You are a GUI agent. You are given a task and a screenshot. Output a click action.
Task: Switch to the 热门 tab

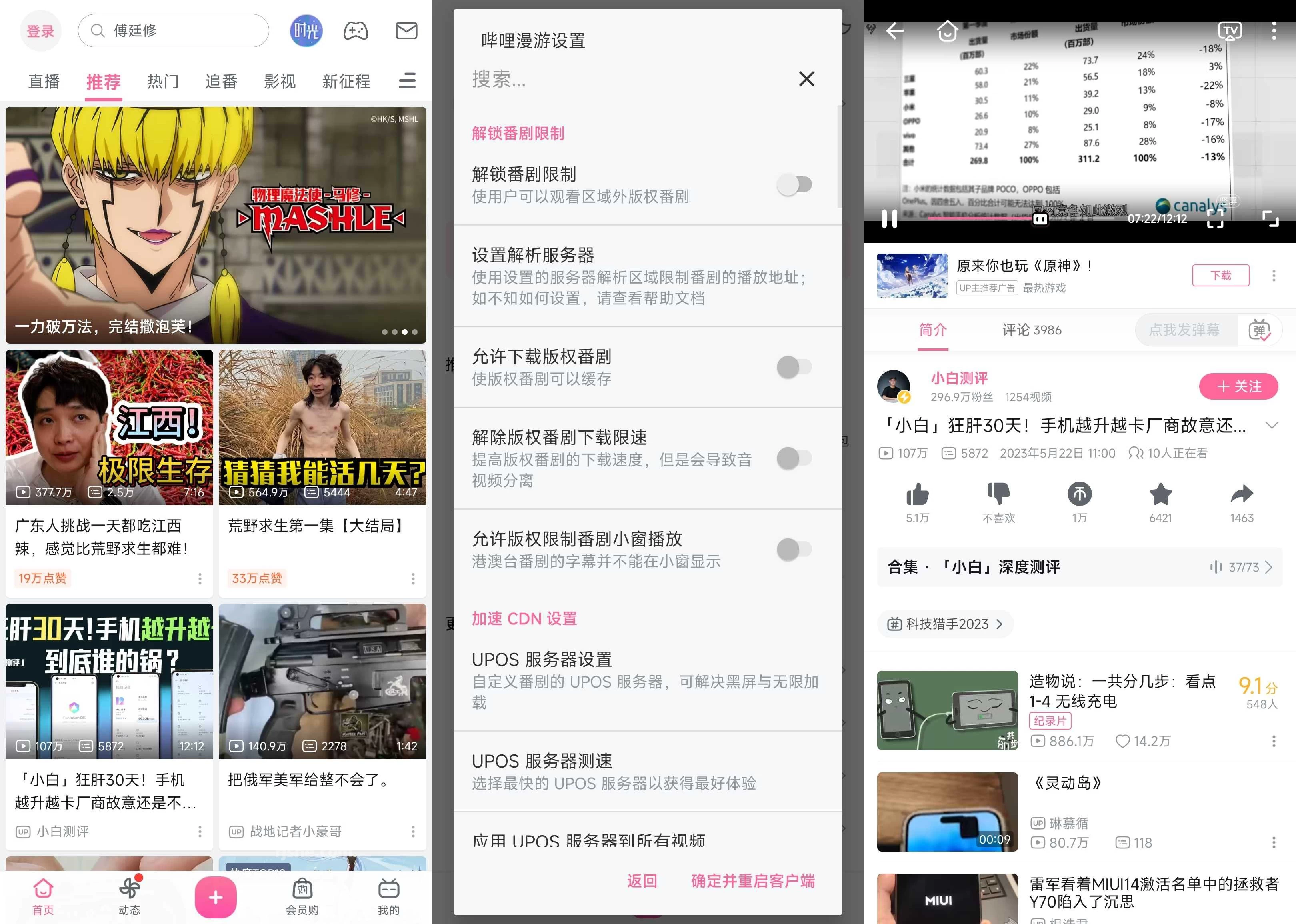point(163,81)
